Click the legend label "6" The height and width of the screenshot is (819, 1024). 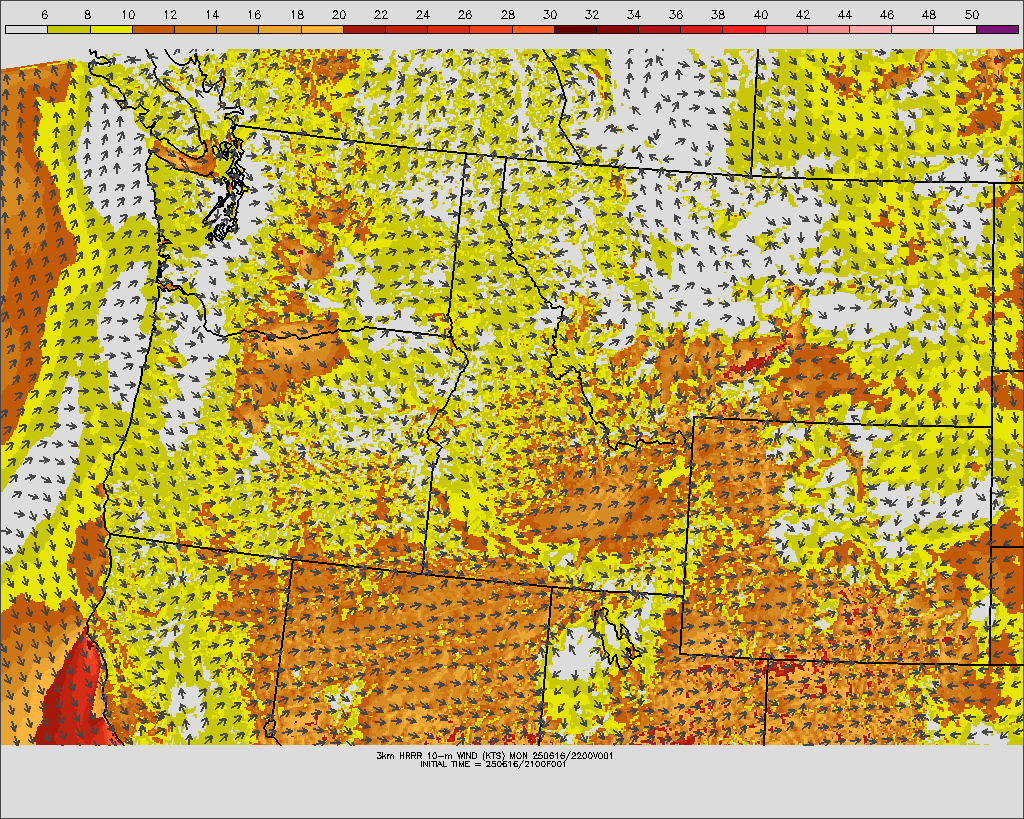44,14
